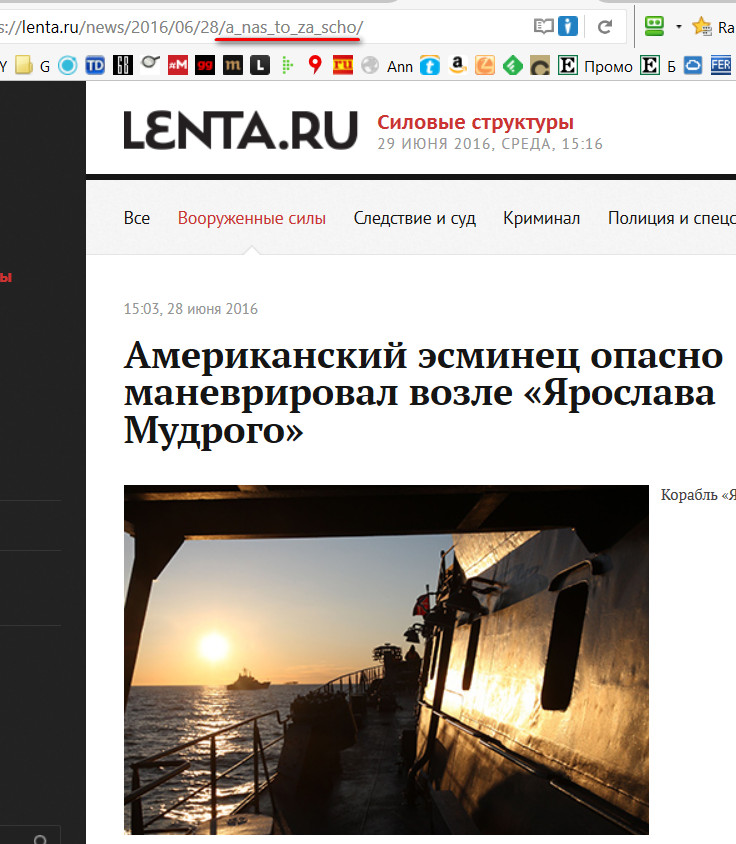Screen dimensions: 736x844
Task: Expand dropdown arrow beside green extension icon
Action: point(678,27)
